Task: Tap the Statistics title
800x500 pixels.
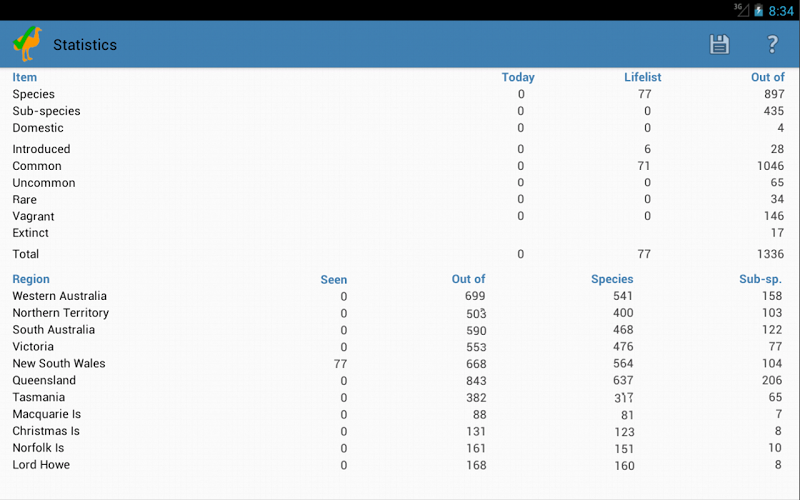Action: click(85, 45)
